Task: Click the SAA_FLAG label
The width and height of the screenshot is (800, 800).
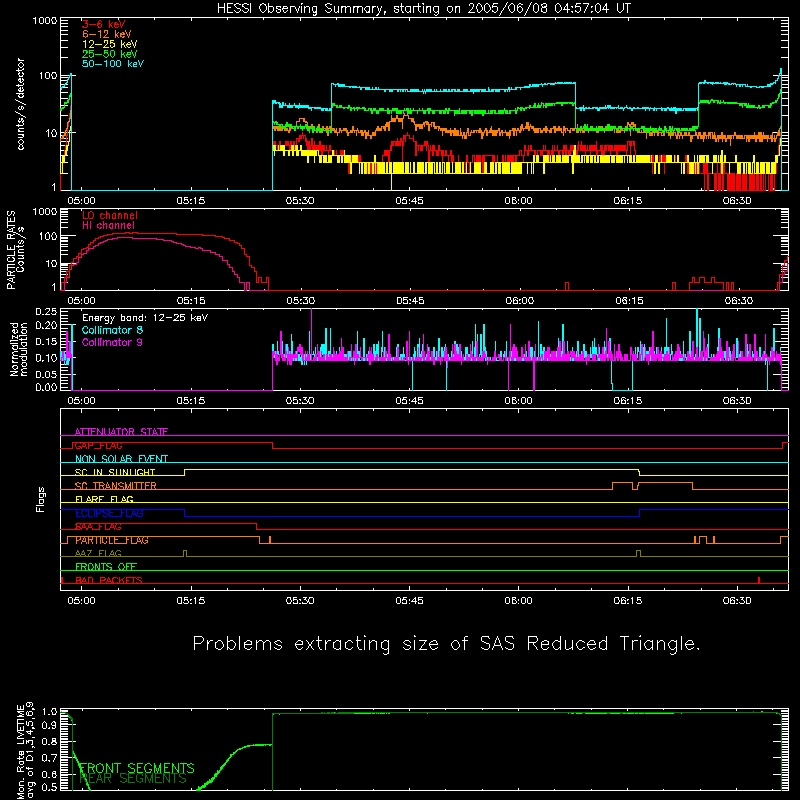Action: pyautogui.click(x=98, y=527)
